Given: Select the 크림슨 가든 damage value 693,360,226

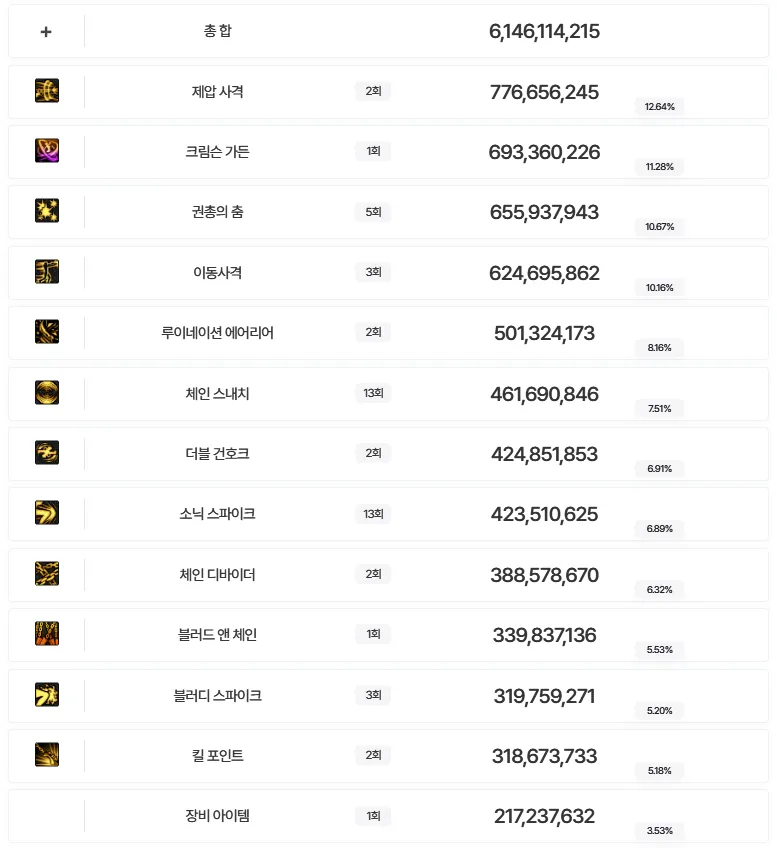Looking at the screenshot, I should (544, 152).
